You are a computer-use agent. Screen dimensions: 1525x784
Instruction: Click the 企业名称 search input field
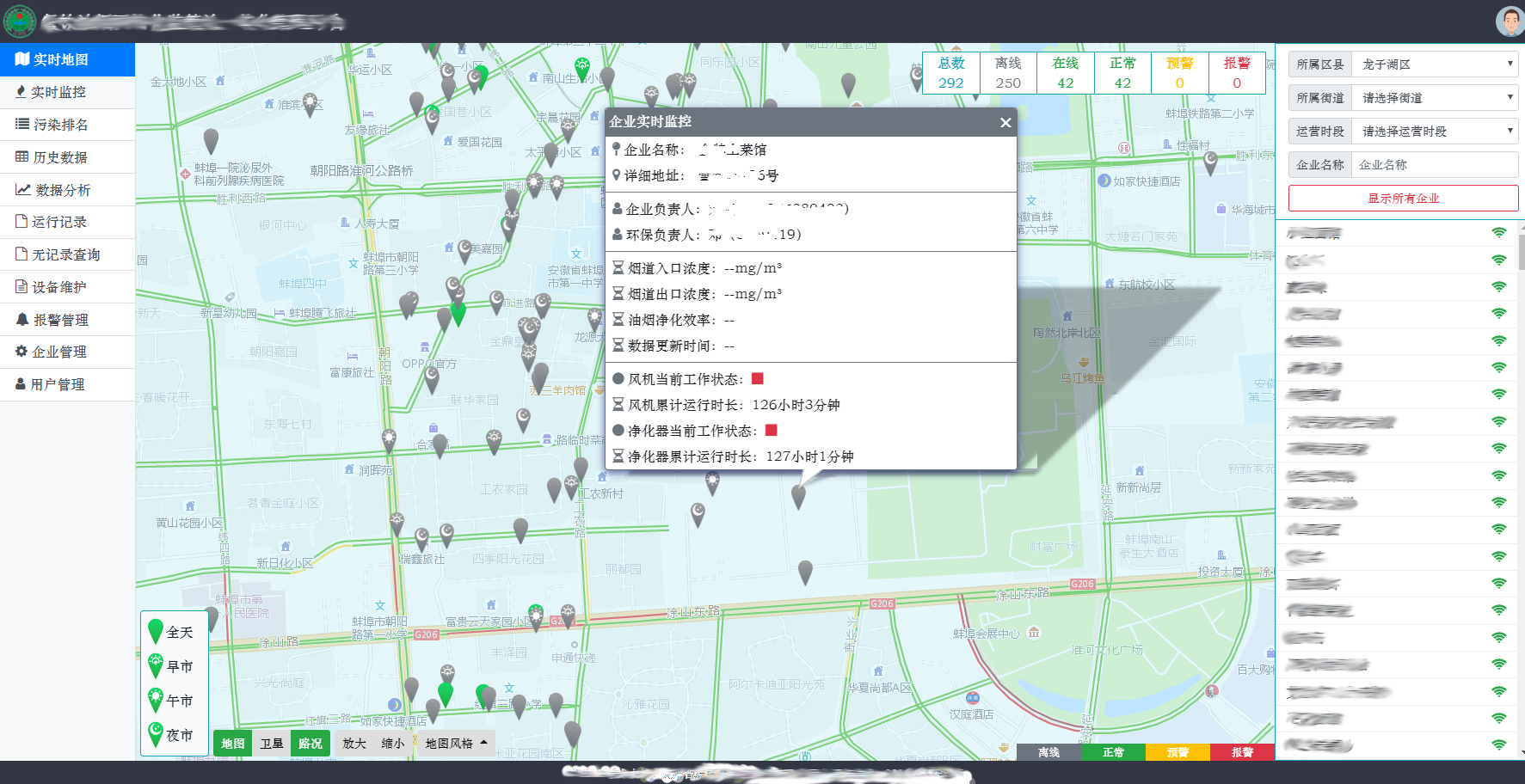tap(1433, 164)
